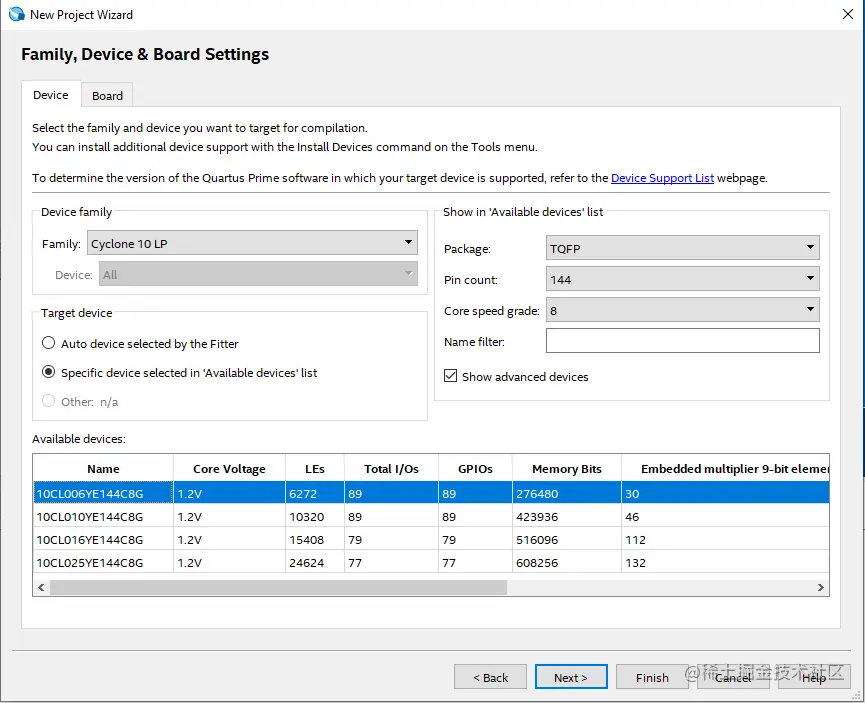Open the Device Support List link
Image resolution: width=865 pixels, height=703 pixels.
662,178
